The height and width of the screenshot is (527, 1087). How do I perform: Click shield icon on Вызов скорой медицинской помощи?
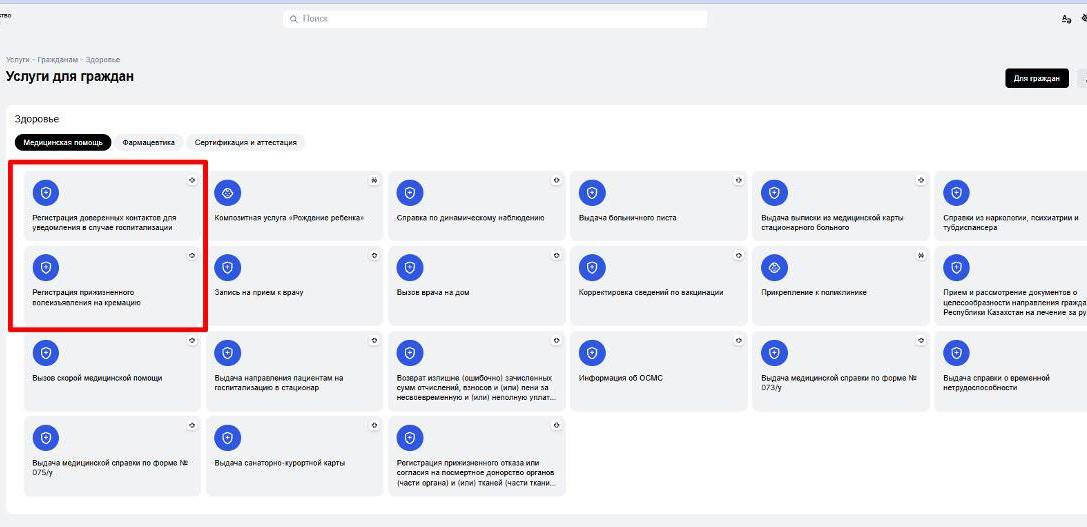point(46,353)
